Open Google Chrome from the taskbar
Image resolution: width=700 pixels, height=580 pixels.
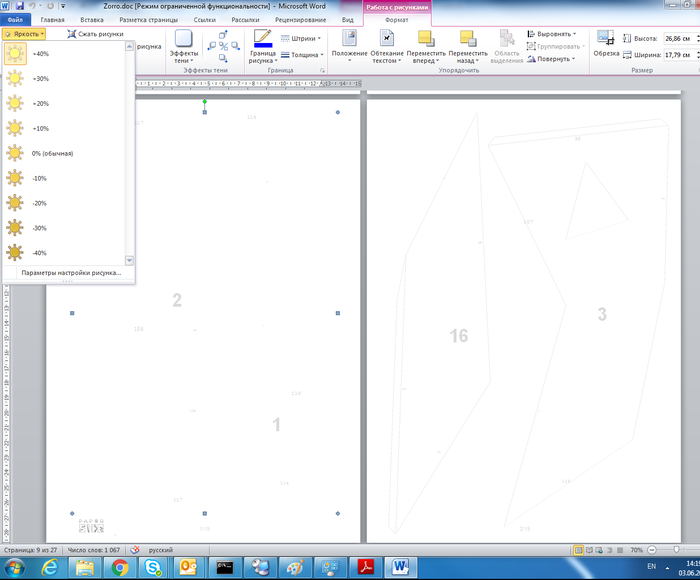point(119,568)
